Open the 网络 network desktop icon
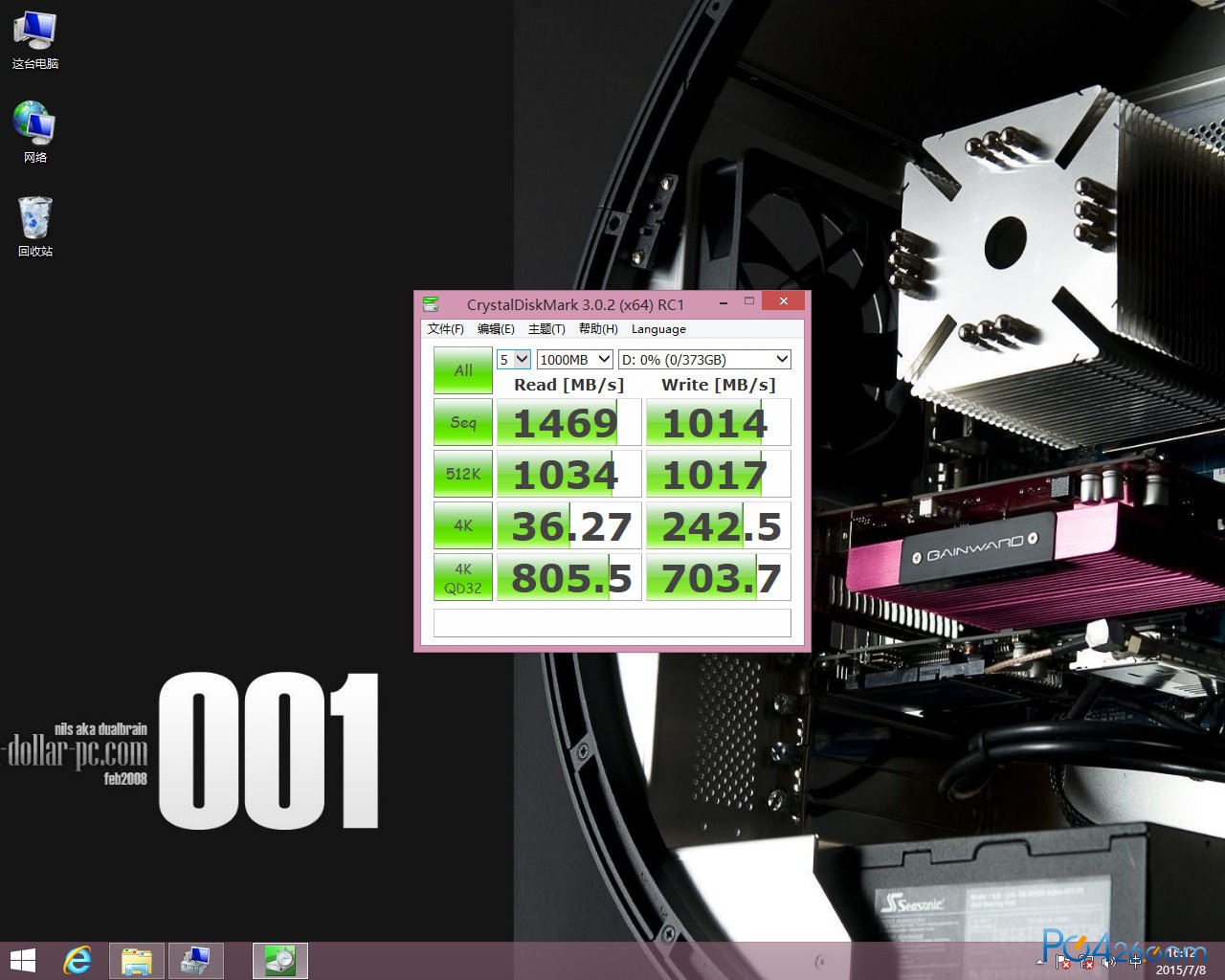Viewport: 1225px width, 980px height. click(x=34, y=132)
